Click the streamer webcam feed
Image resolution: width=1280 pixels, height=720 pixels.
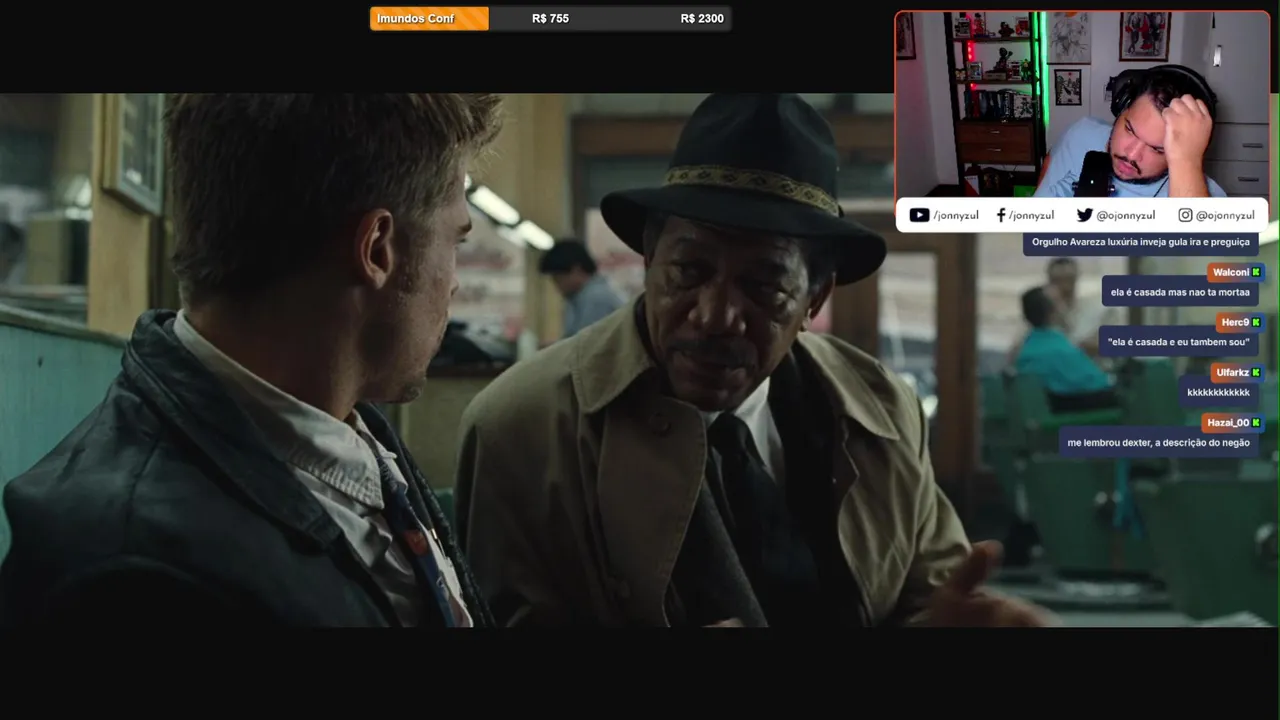[x=1081, y=104]
